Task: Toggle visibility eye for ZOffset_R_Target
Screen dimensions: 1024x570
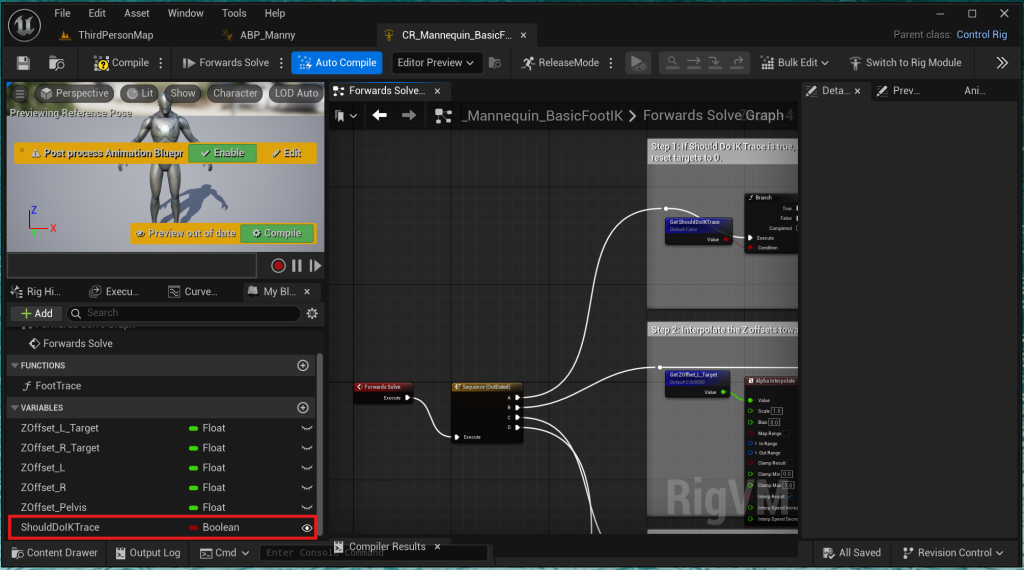Action: coord(306,448)
